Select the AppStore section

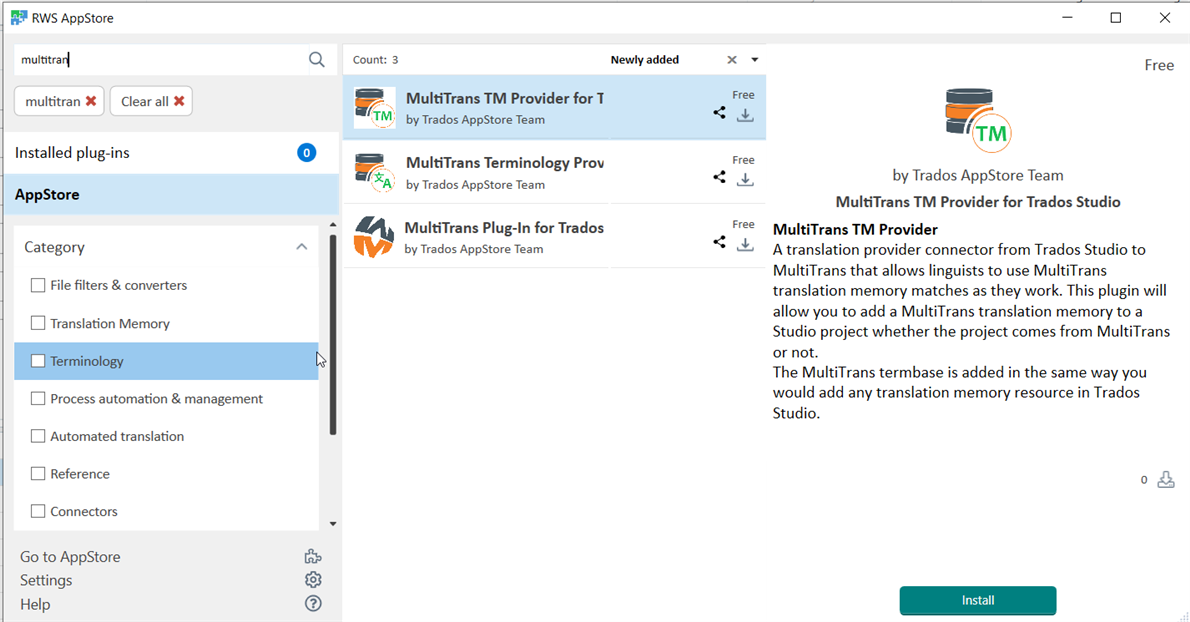click(47, 194)
